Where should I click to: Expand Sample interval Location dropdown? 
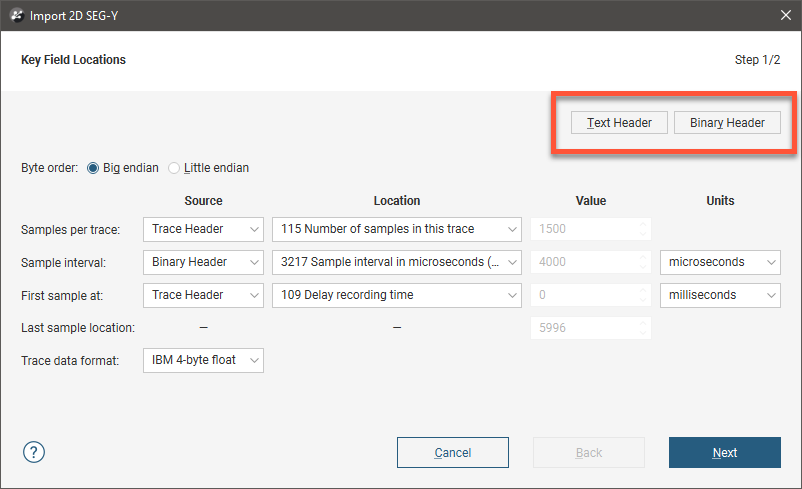tap(396, 262)
